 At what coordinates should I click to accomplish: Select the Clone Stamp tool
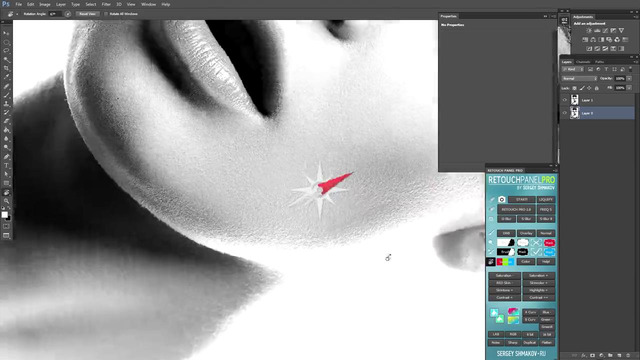[6, 104]
